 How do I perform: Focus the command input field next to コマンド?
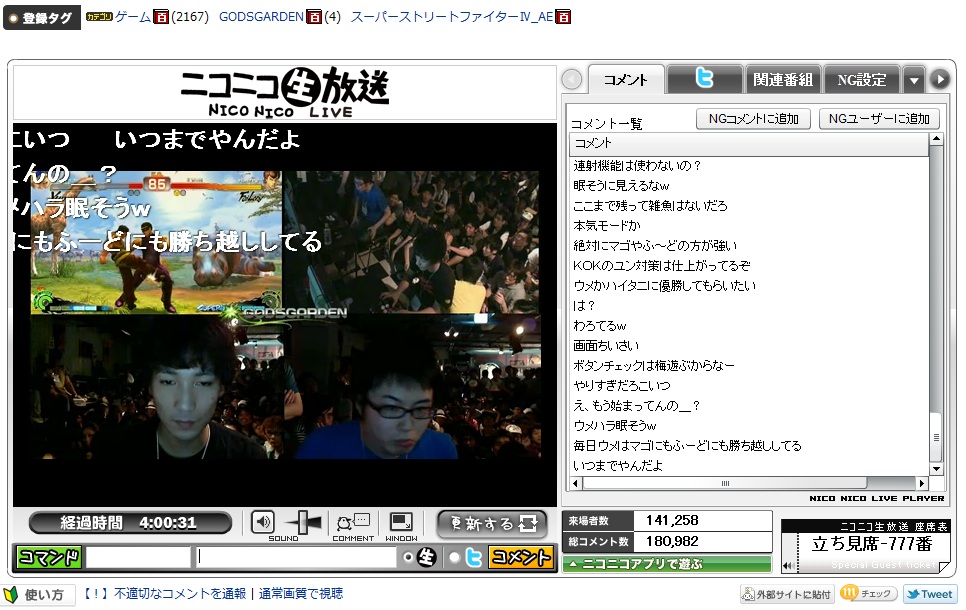click(138, 557)
